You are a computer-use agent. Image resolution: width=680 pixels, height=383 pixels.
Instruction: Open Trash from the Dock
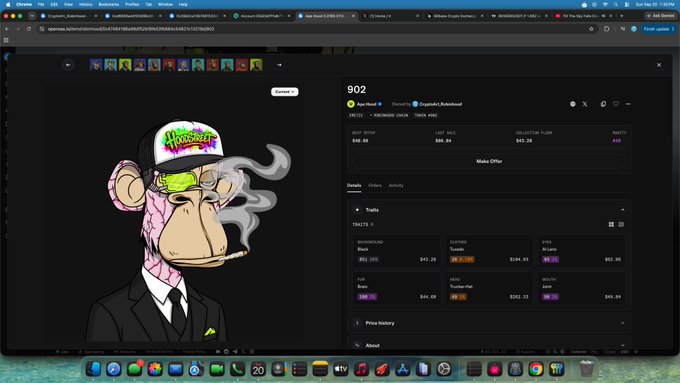tap(586, 369)
